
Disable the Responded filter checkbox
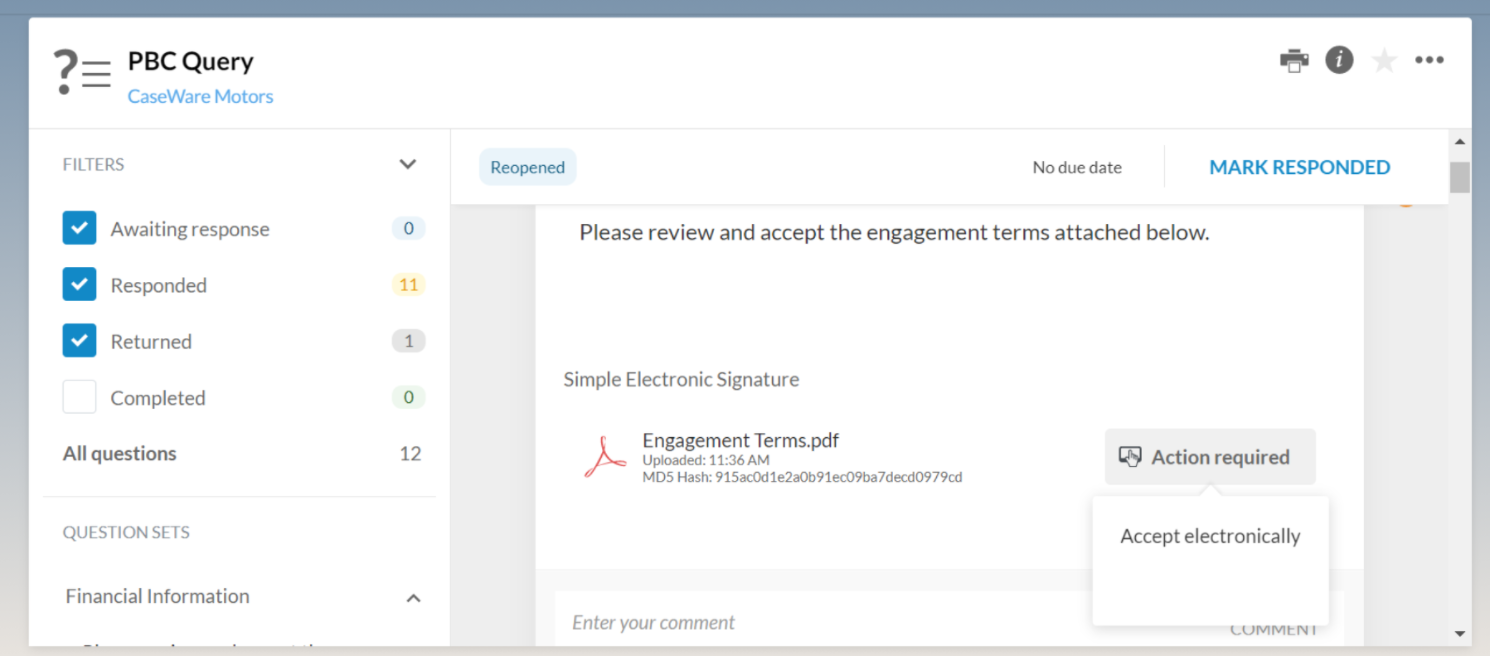click(79, 284)
